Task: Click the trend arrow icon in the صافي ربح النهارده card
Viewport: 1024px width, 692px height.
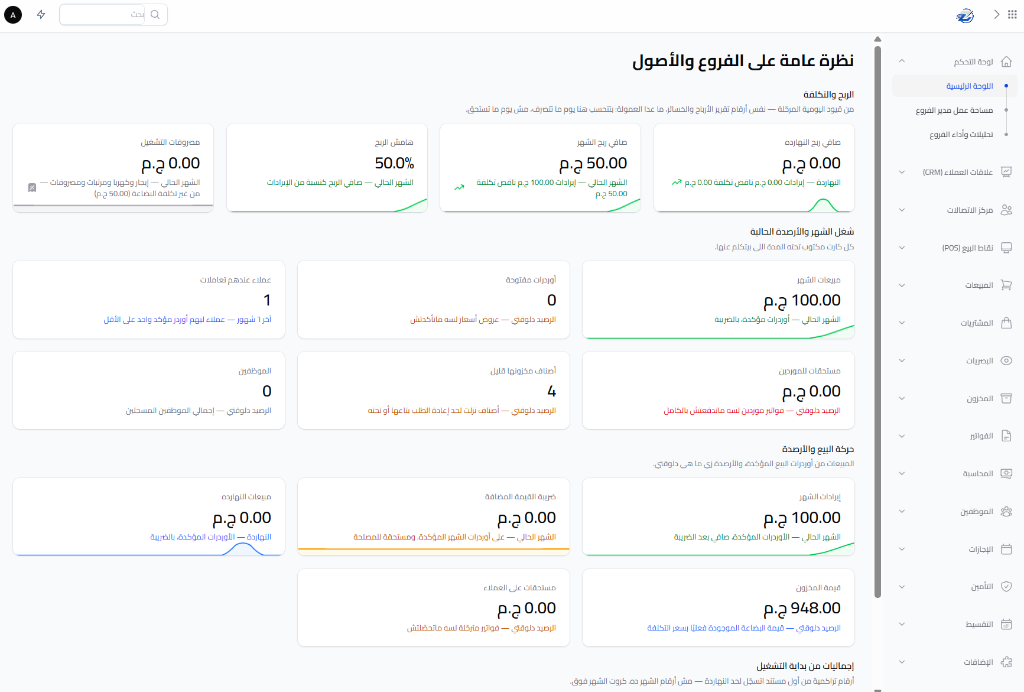Action: [677, 182]
